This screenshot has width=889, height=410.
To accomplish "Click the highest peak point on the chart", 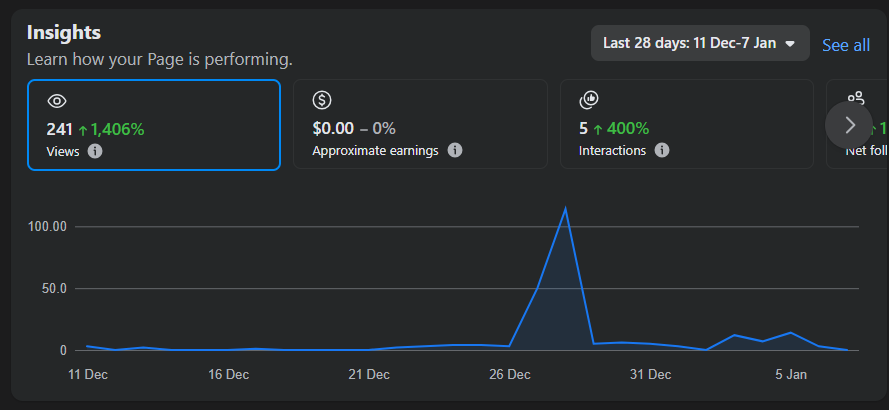I will pyautogui.click(x=566, y=208).
